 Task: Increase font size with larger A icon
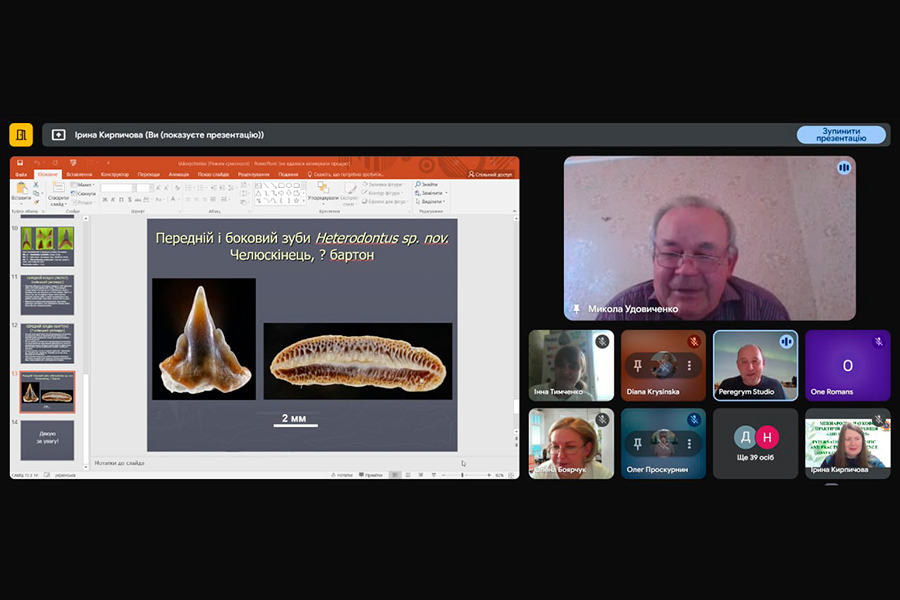[158, 188]
